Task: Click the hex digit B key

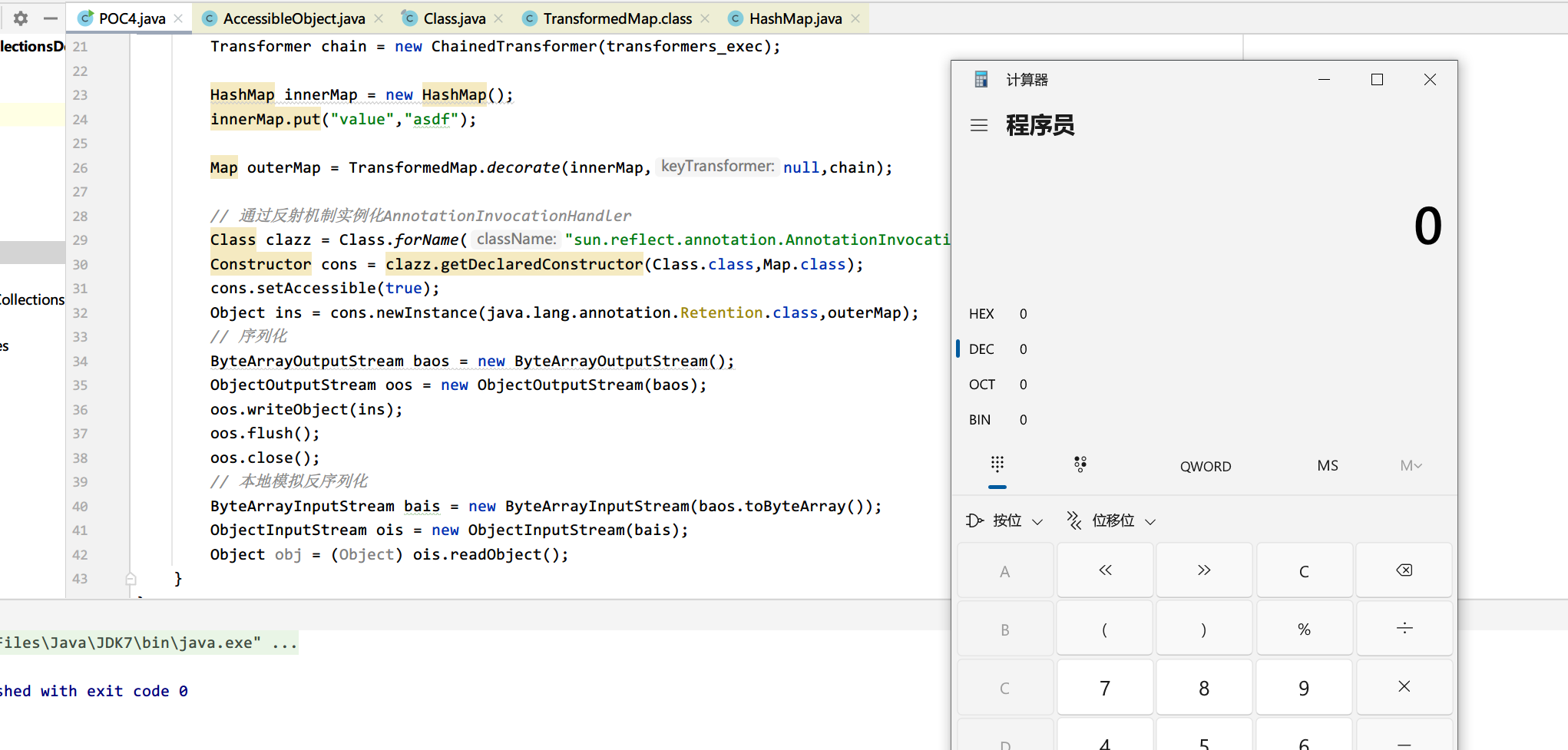Action: (1005, 629)
